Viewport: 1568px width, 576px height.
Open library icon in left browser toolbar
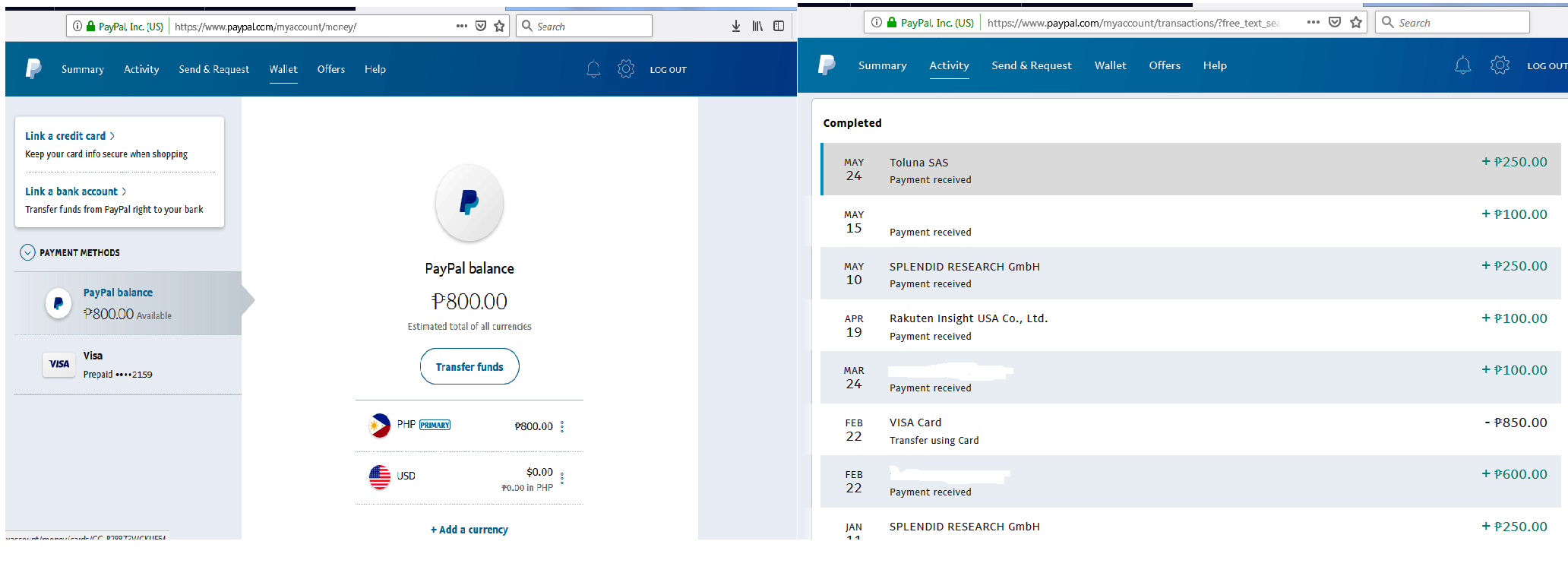pos(757,26)
